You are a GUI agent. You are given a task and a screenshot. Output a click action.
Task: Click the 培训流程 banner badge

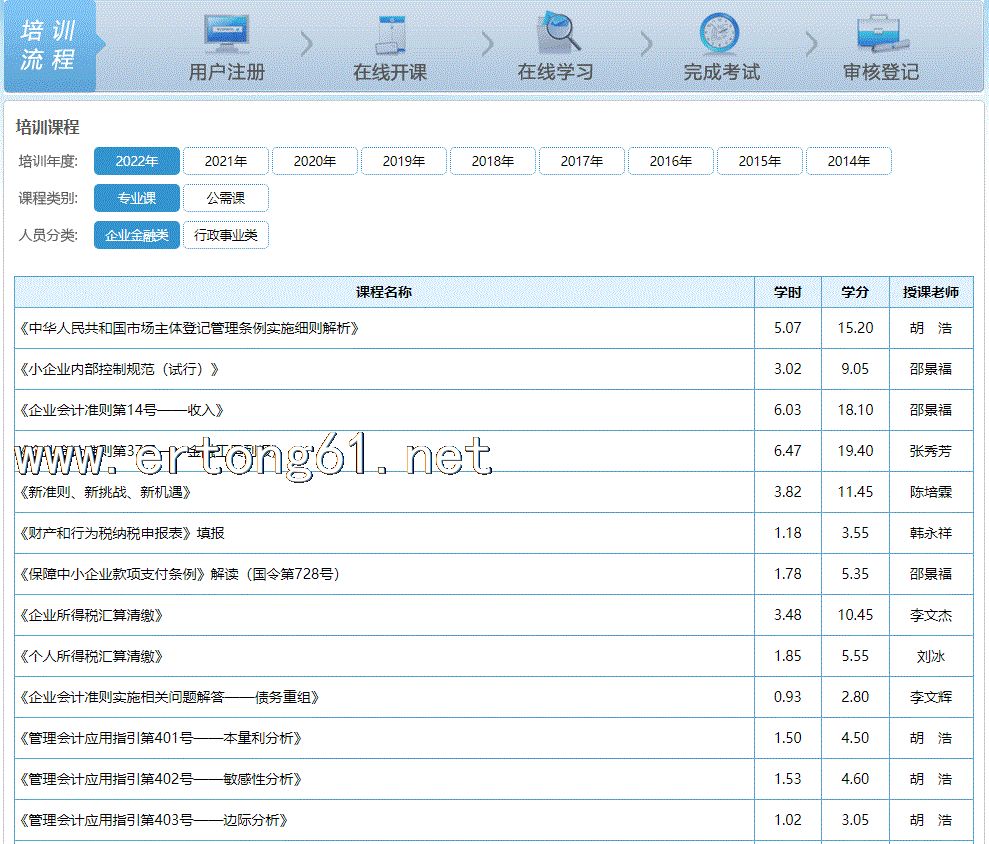[x=49, y=47]
